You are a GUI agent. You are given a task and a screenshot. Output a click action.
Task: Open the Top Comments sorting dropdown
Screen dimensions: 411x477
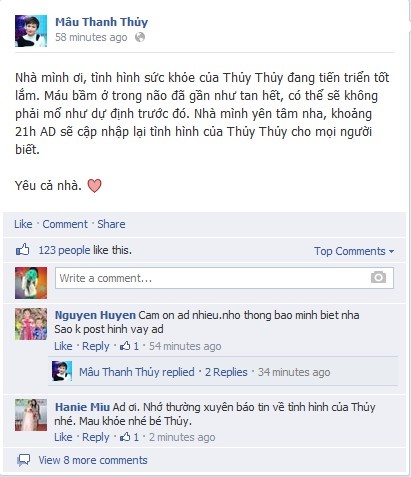coord(354,251)
